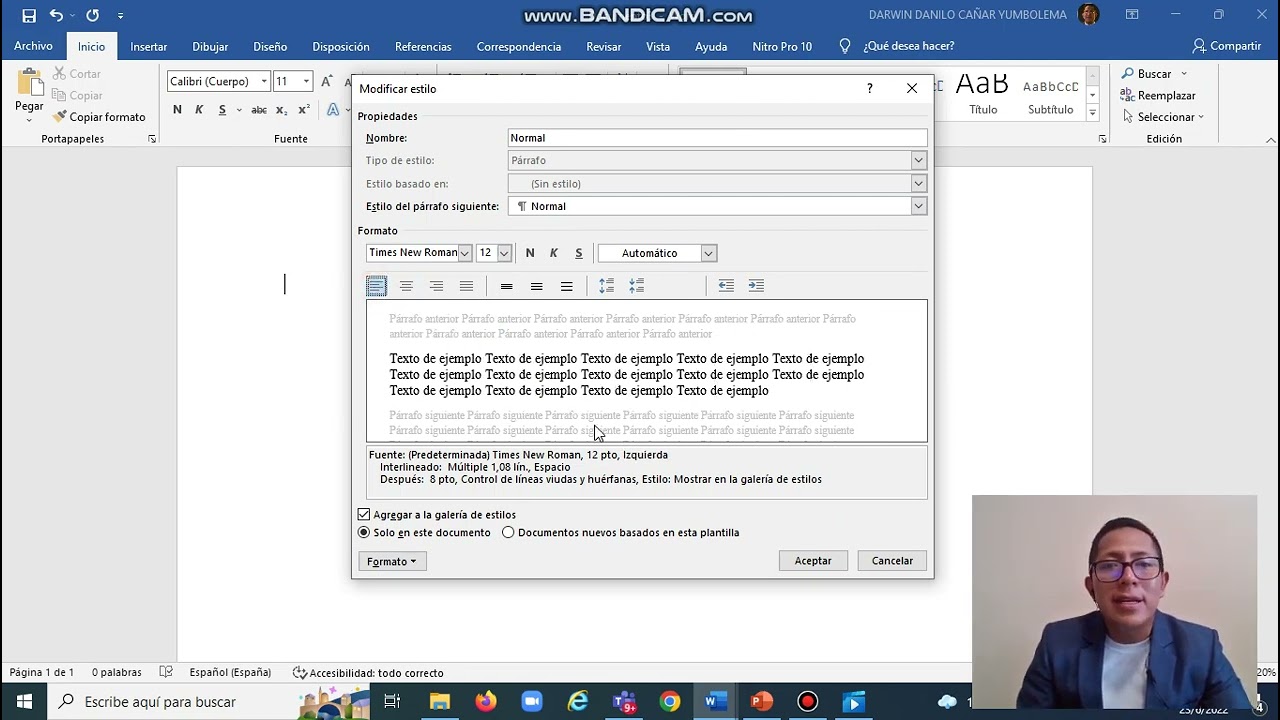Open Estilo basado en dropdown
The image size is (1280, 720).
918,184
